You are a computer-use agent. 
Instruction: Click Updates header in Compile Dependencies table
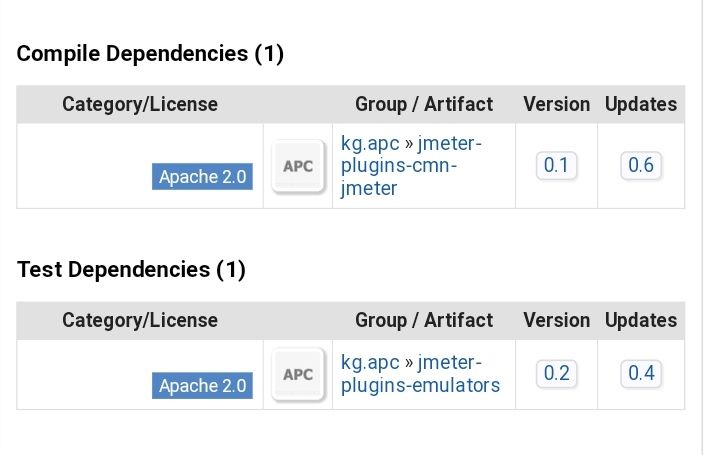(x=641, y=104)
